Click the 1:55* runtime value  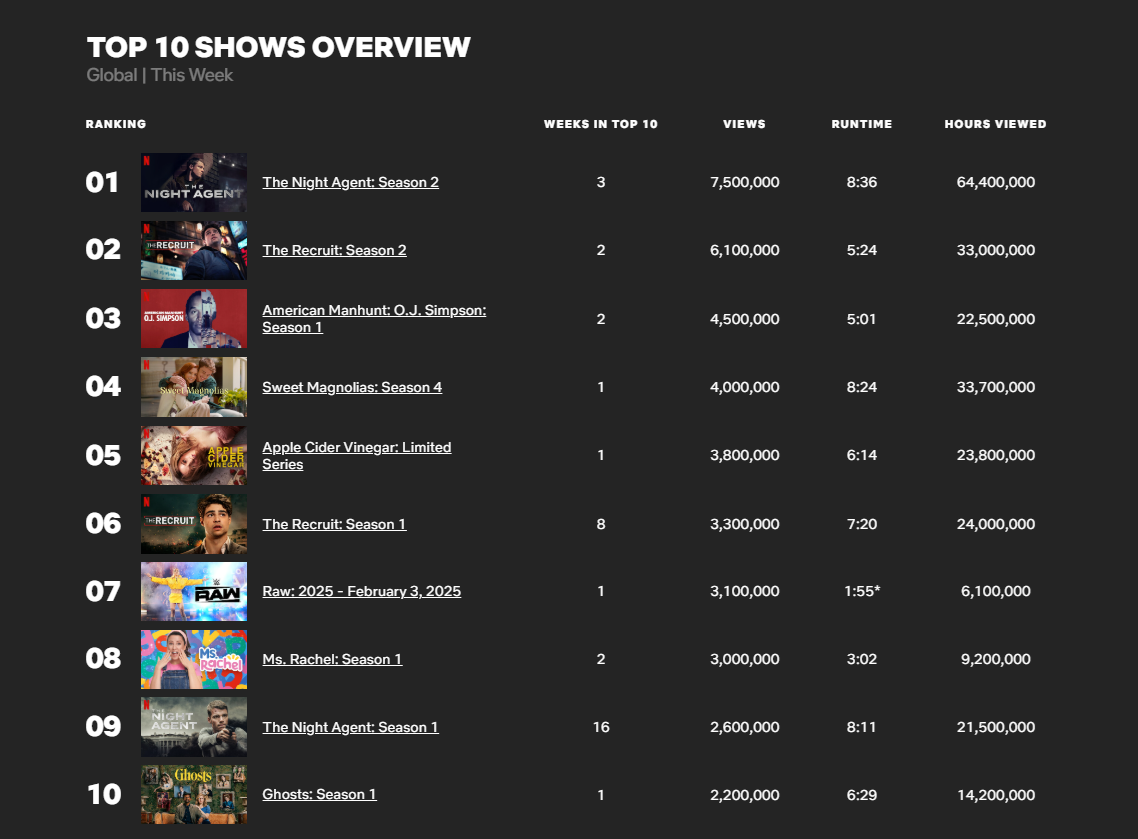click(862, 592)
